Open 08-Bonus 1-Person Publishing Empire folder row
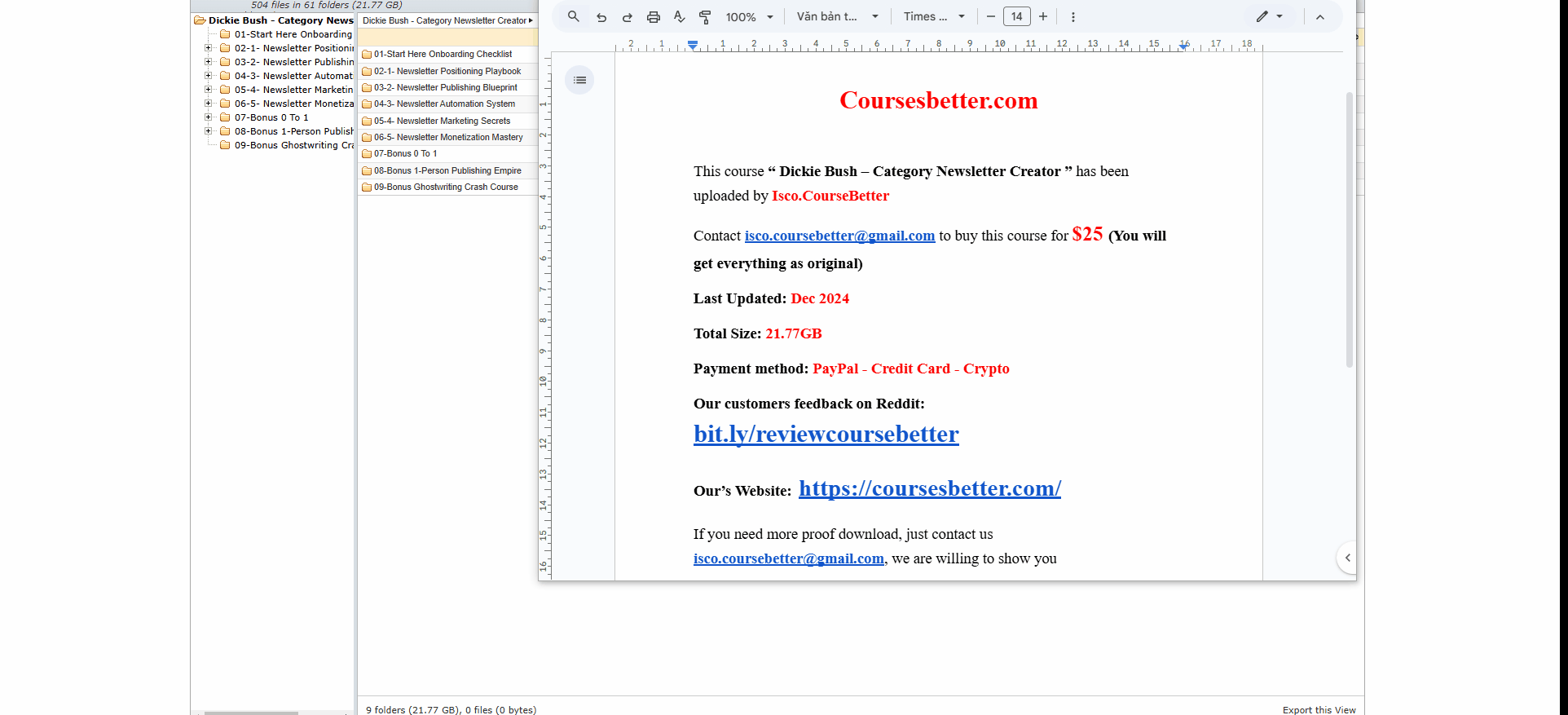This screenshot has height=715, width=1568. tap(447, 170)
